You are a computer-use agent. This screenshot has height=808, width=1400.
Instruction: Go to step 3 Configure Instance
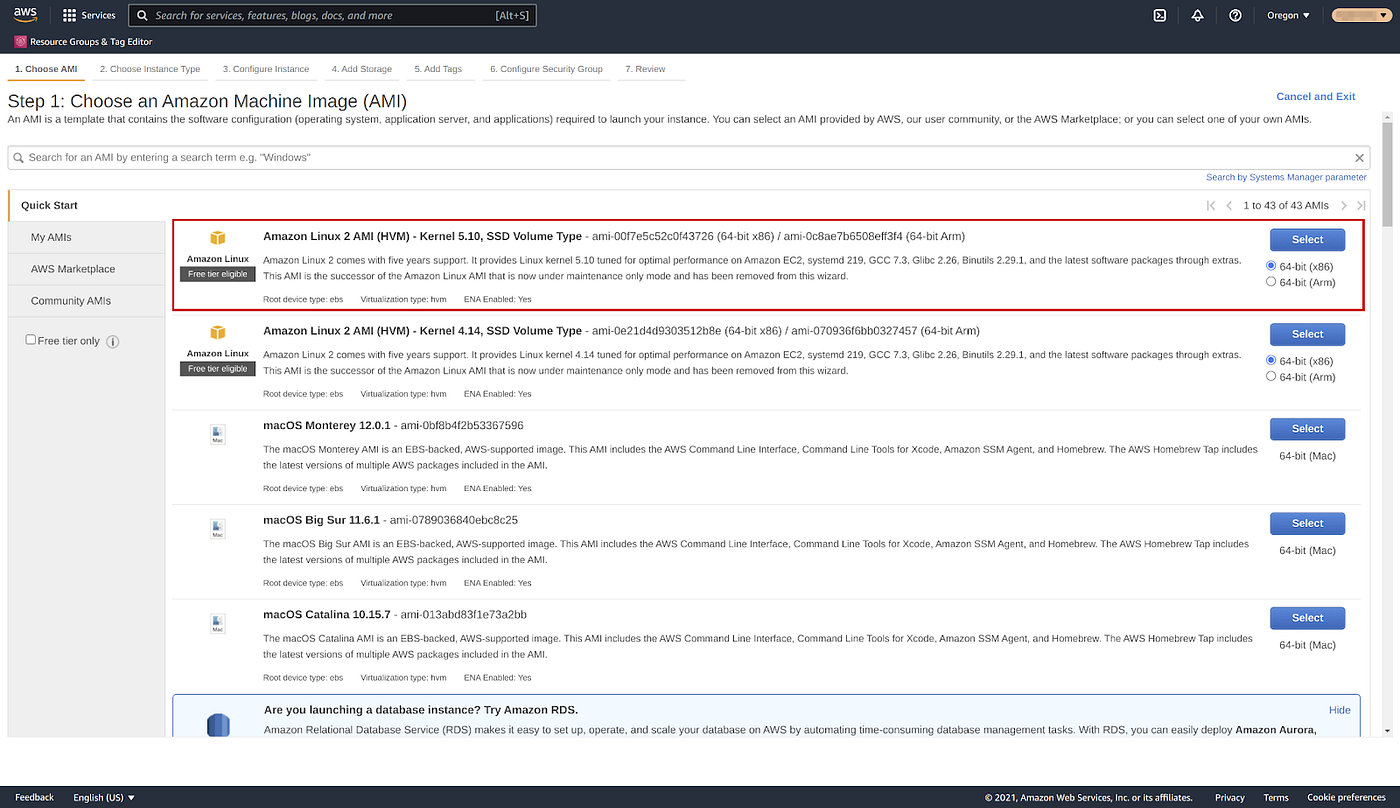click(x=266, y=69)
